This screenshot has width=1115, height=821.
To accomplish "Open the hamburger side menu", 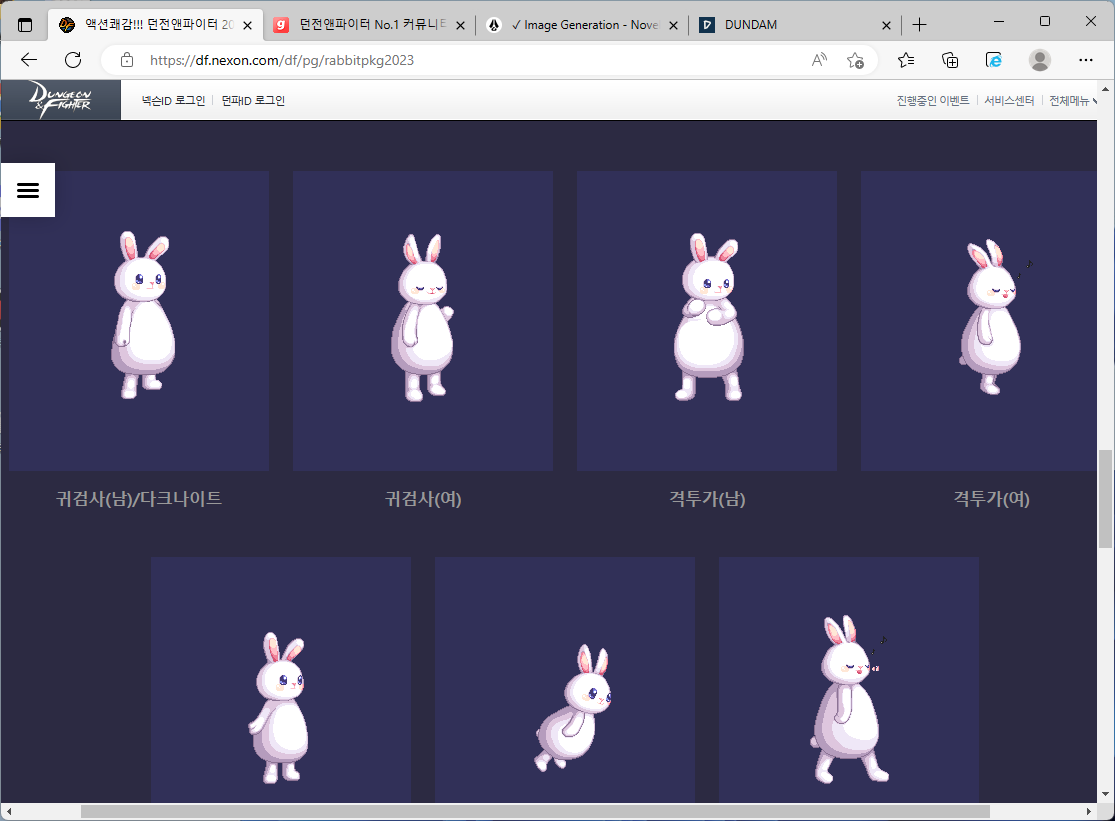I will (x=28, y=190).
